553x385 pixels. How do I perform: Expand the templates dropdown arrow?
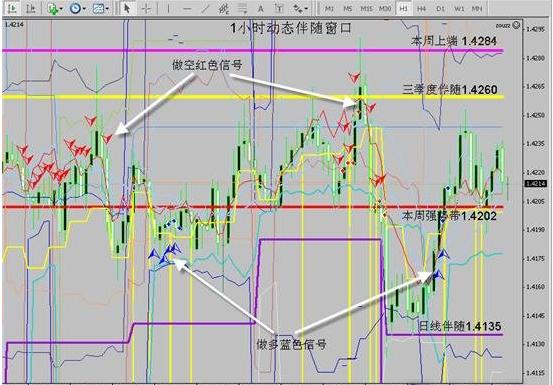(107, 9)
